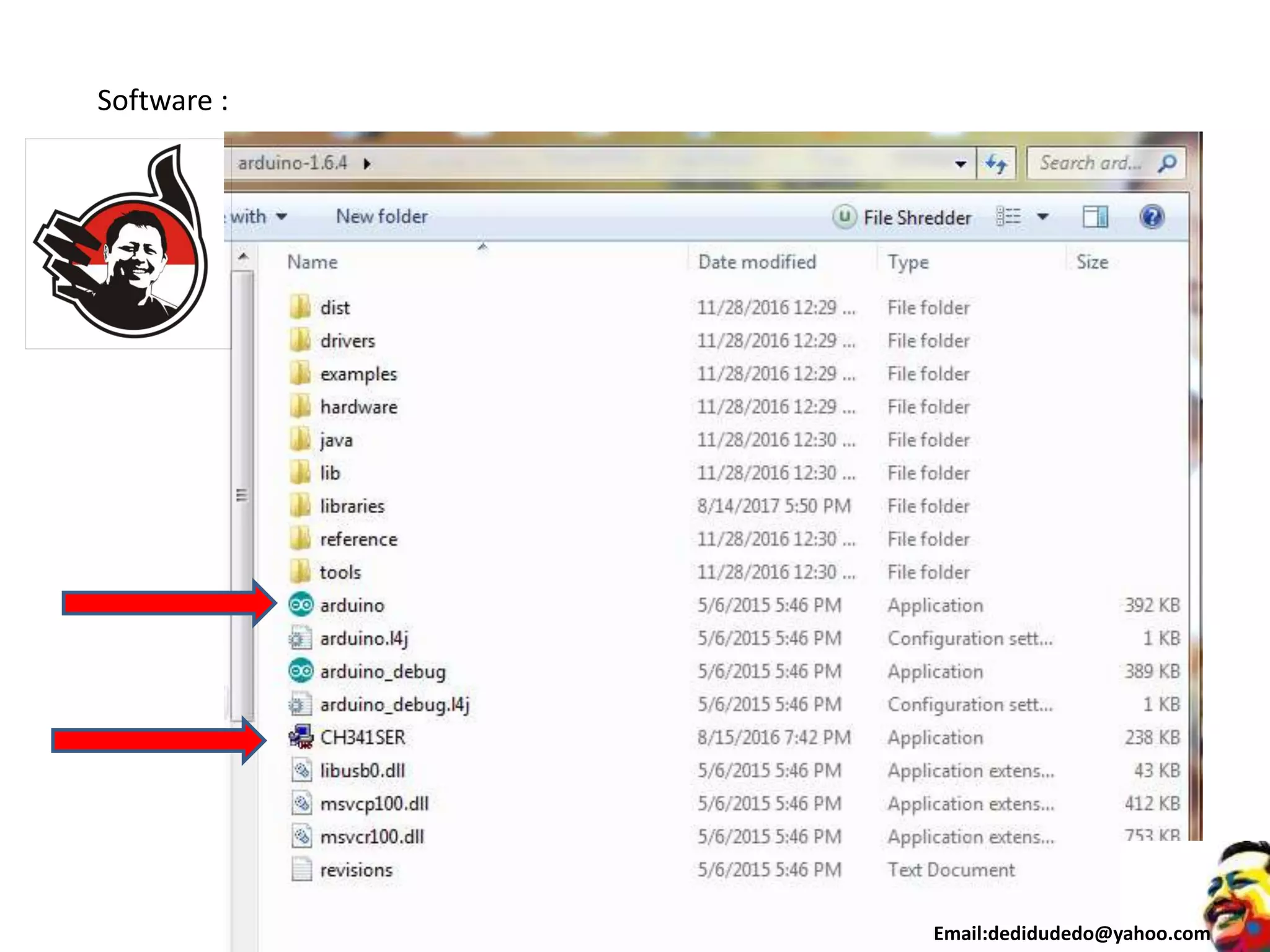This screenshot has width=1270, height=952.
Task: Click the arduino application icon
Action: tap(301, 604)
